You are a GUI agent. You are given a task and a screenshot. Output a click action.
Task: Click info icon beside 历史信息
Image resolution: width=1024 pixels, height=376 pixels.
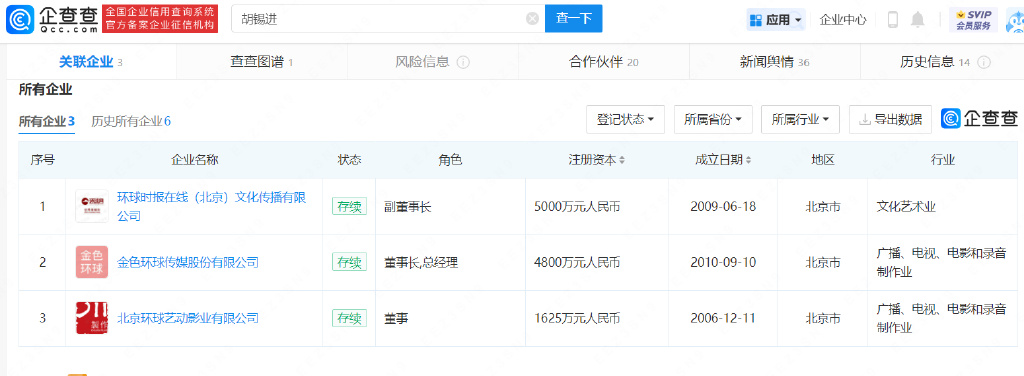point(984,63)
